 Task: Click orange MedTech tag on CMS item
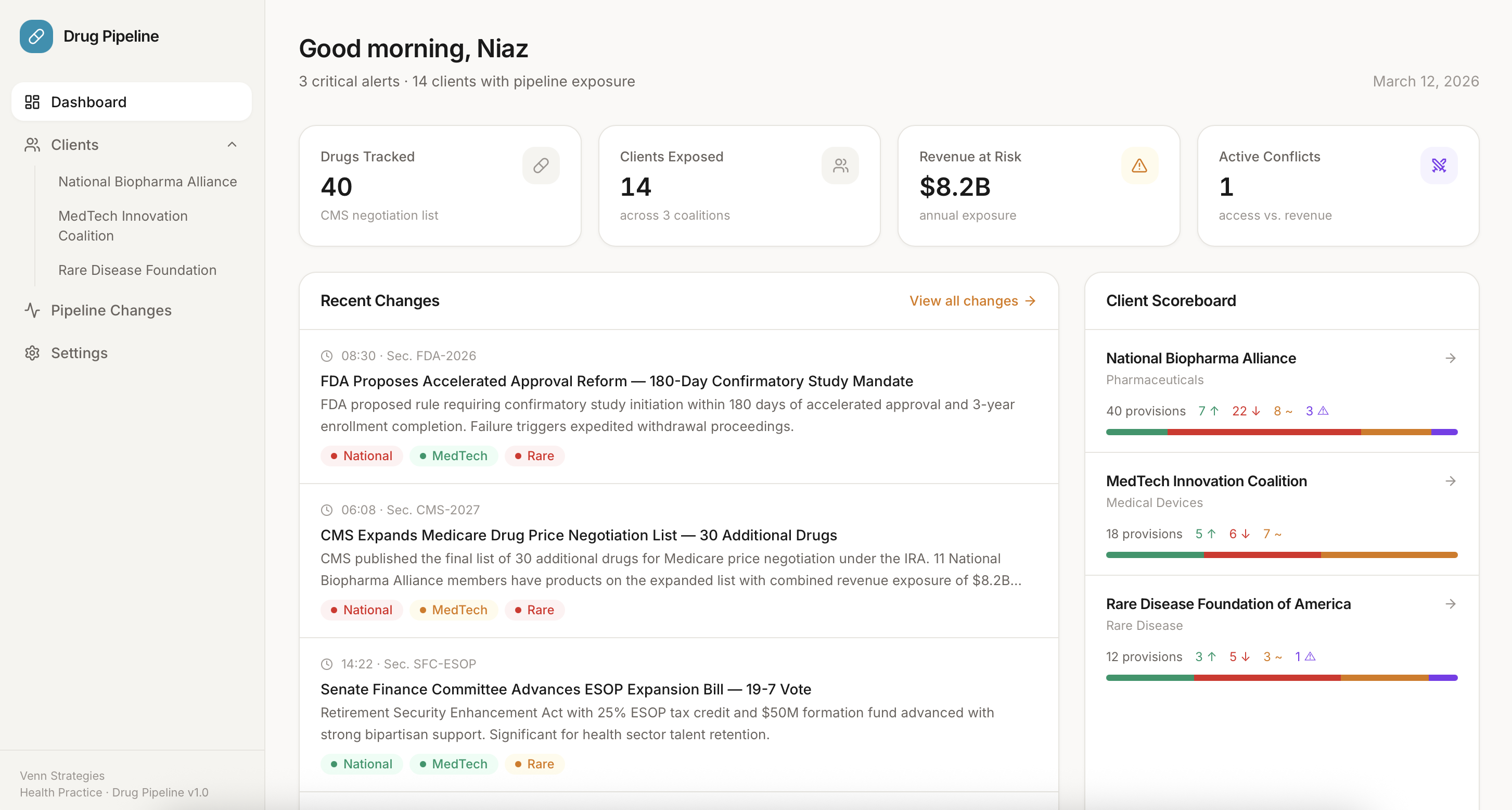coord(453,610)
